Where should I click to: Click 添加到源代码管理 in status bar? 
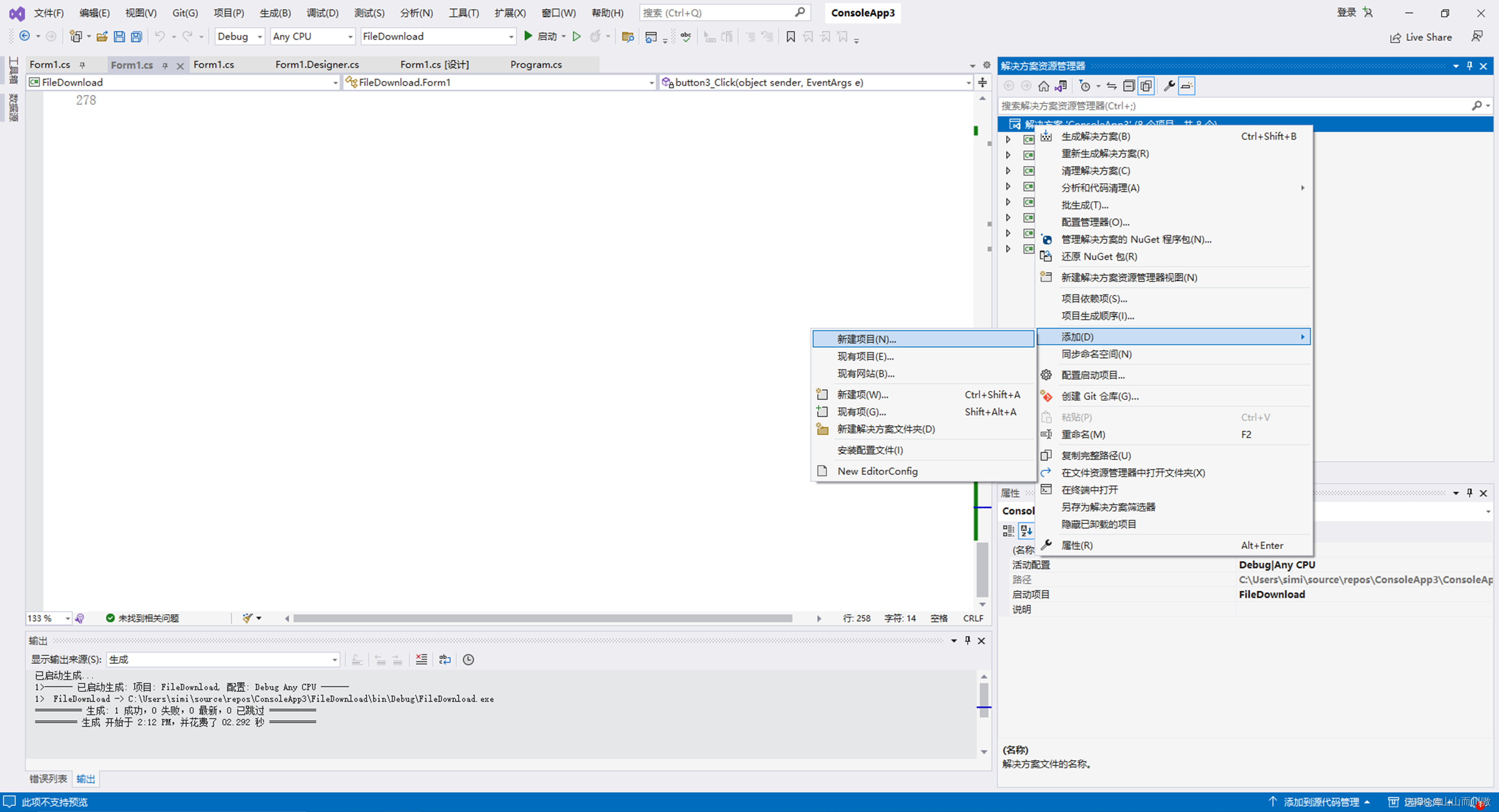point(1321,802)
